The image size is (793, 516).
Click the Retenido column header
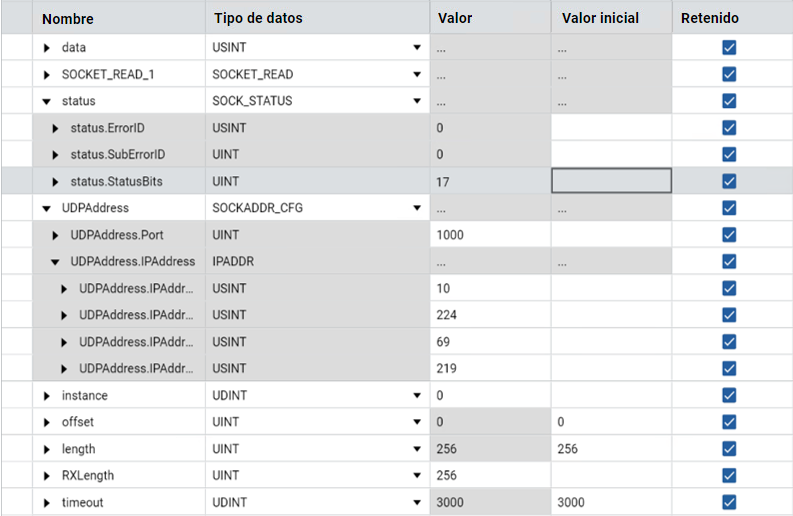(710, 18)
